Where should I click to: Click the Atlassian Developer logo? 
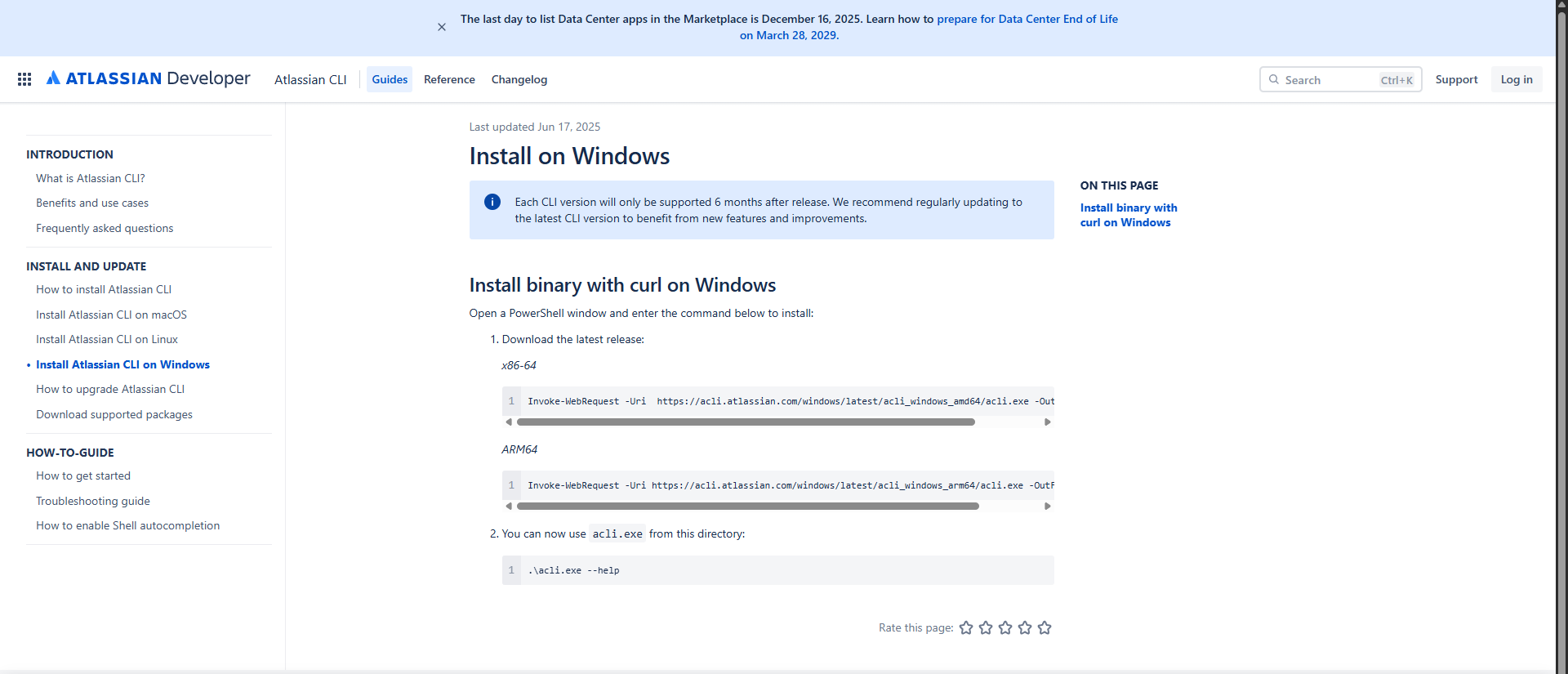tap(149, 78)
